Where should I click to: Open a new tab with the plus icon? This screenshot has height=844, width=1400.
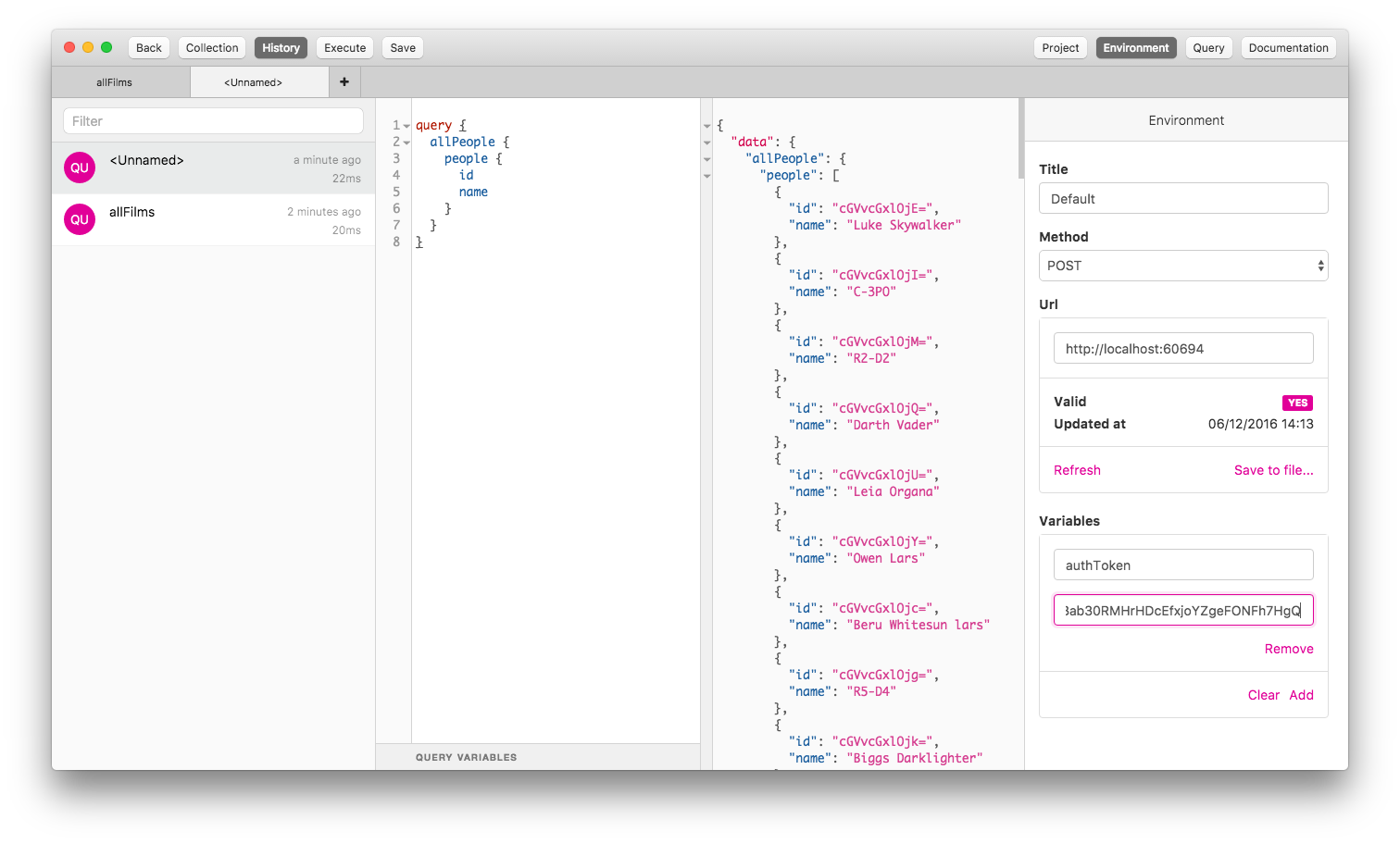coord(344,81)
